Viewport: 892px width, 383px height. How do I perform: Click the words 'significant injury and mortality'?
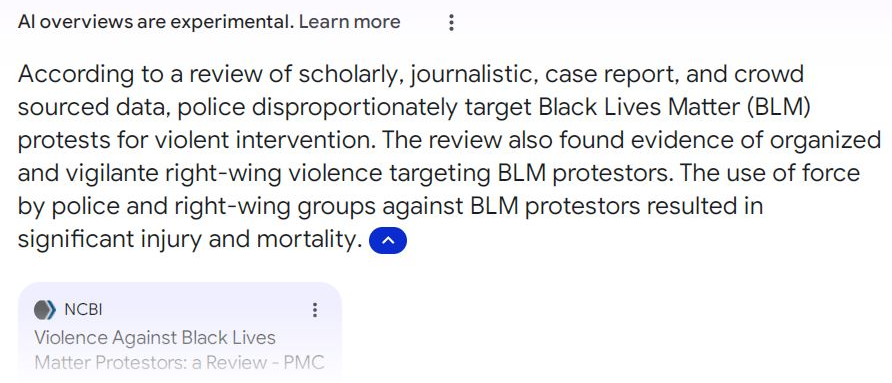click(x=189, y=239)
